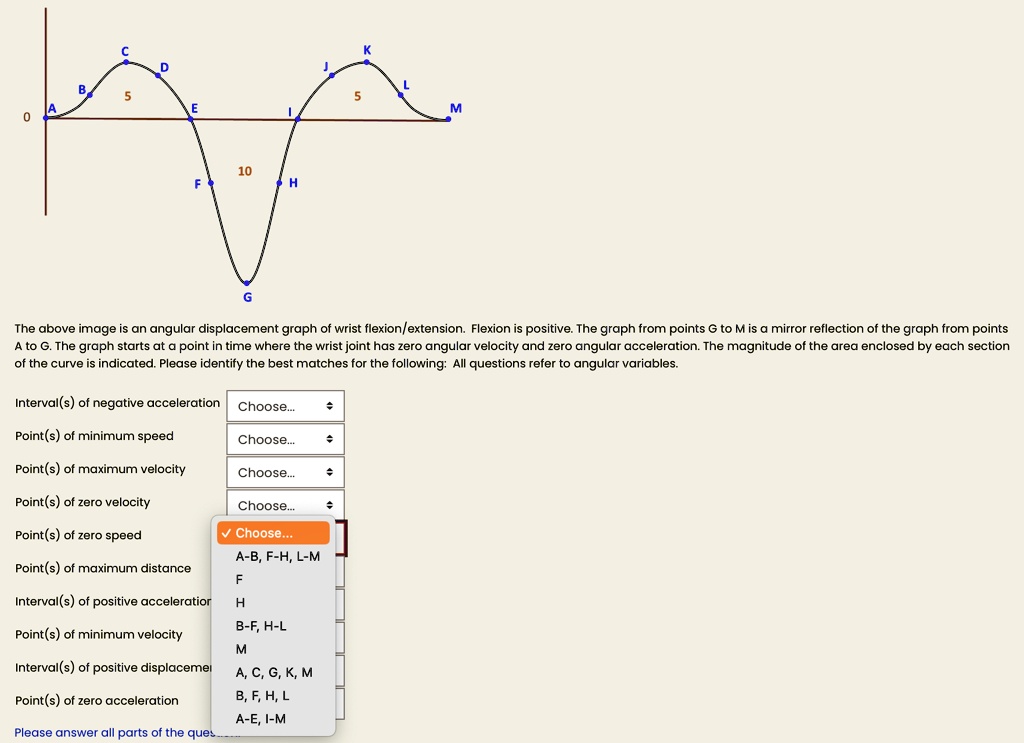Click the 'Point(s) of maximum distance' label
The image size is (1024, 743).
[x=103, y=568]
